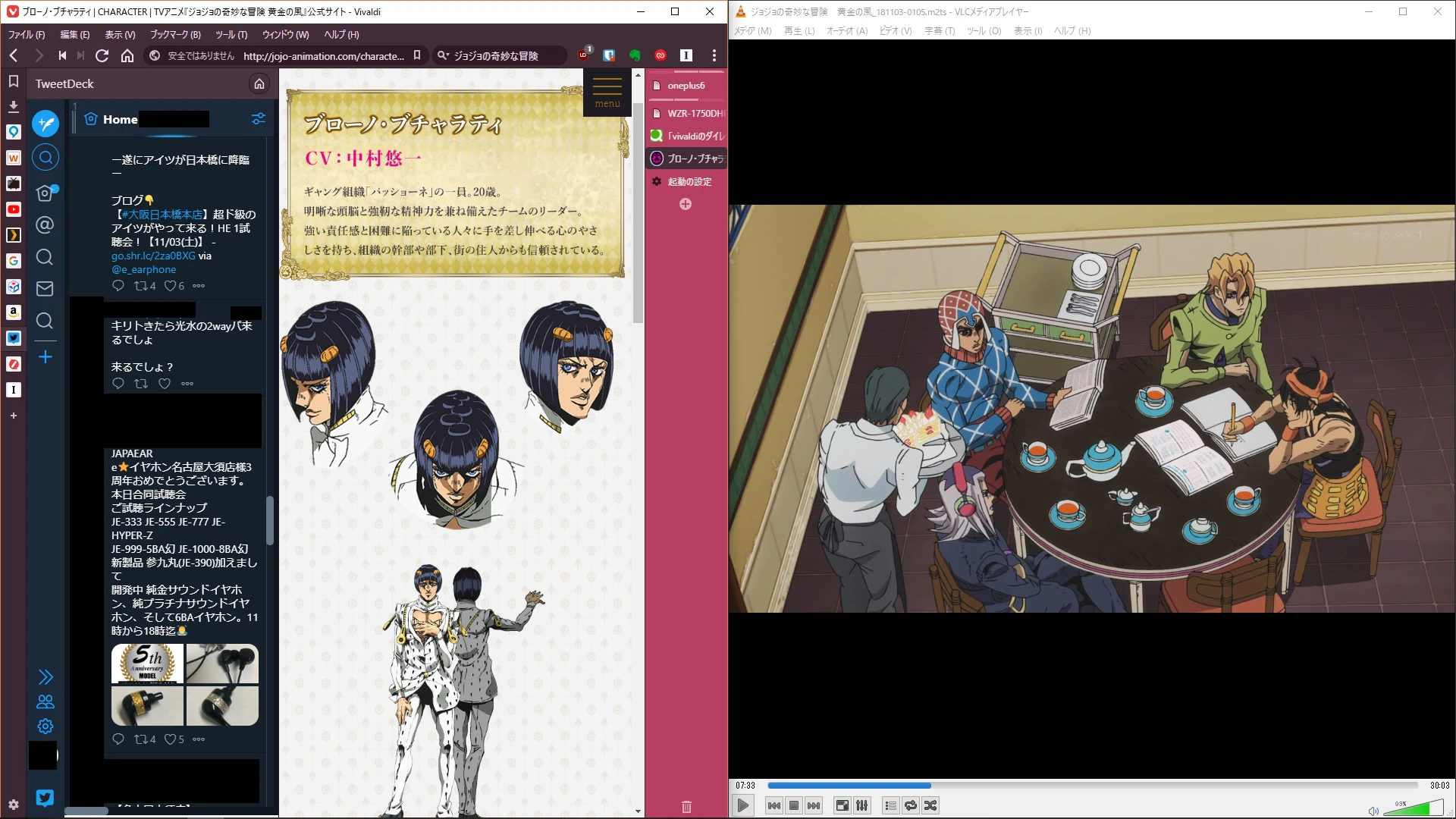Screen dimensions: 1456x819
Task: Click the Twitter bird logo in TweetDeck
Action: (x=45, y=797)
